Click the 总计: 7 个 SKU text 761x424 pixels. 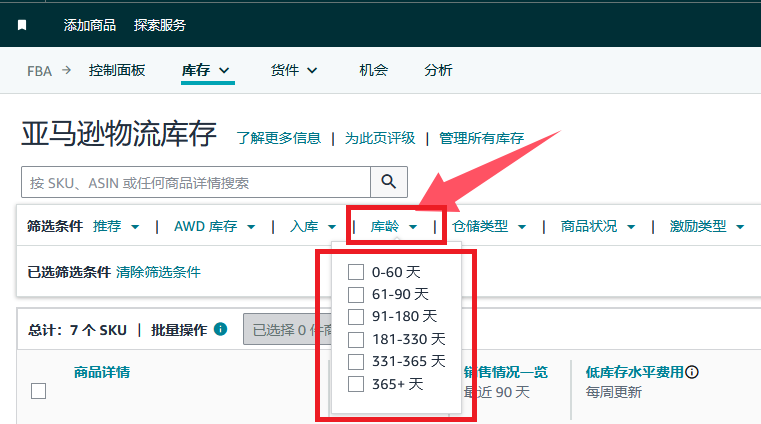pyautogui.click(x=77, y=330)
